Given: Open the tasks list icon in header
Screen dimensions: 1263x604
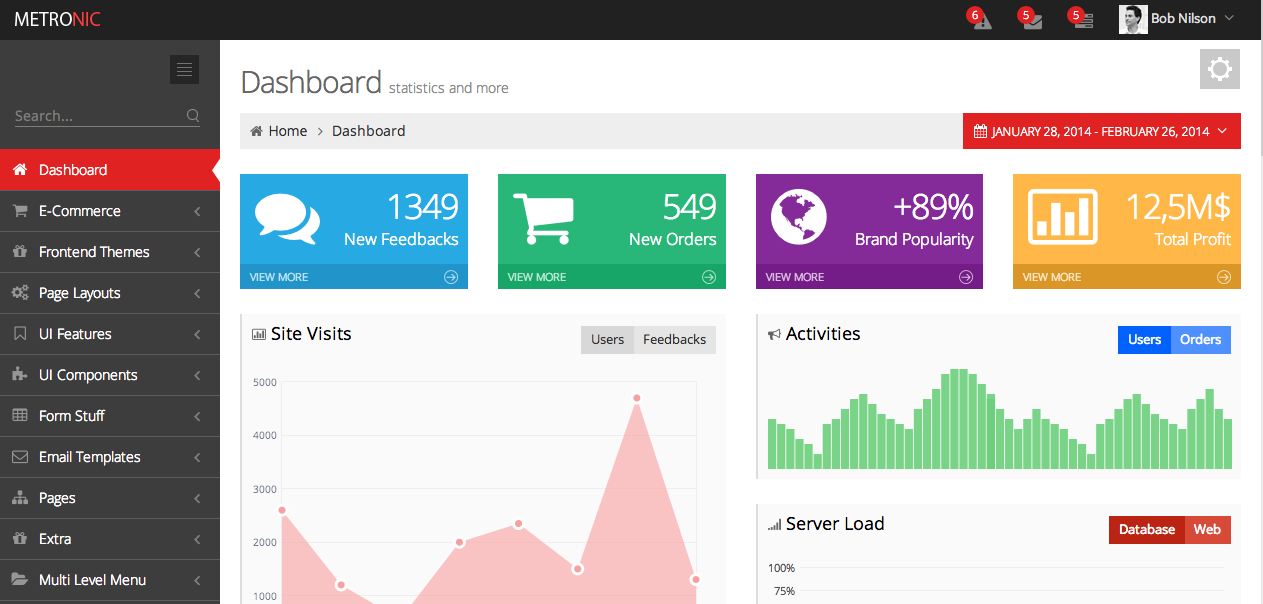Looking at the screenshot, I should (1083, 20).
